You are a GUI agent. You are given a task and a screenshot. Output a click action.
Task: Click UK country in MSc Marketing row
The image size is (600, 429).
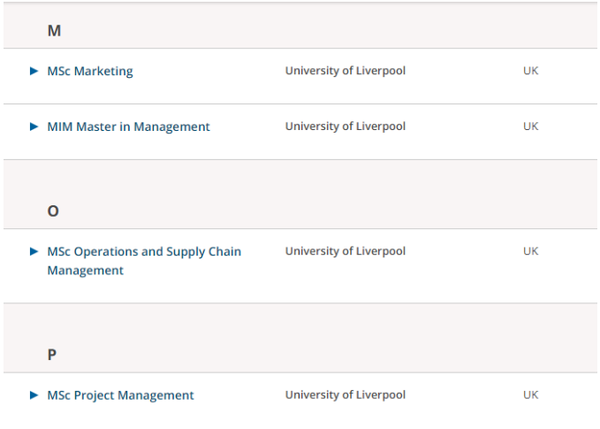pos(531,71)
